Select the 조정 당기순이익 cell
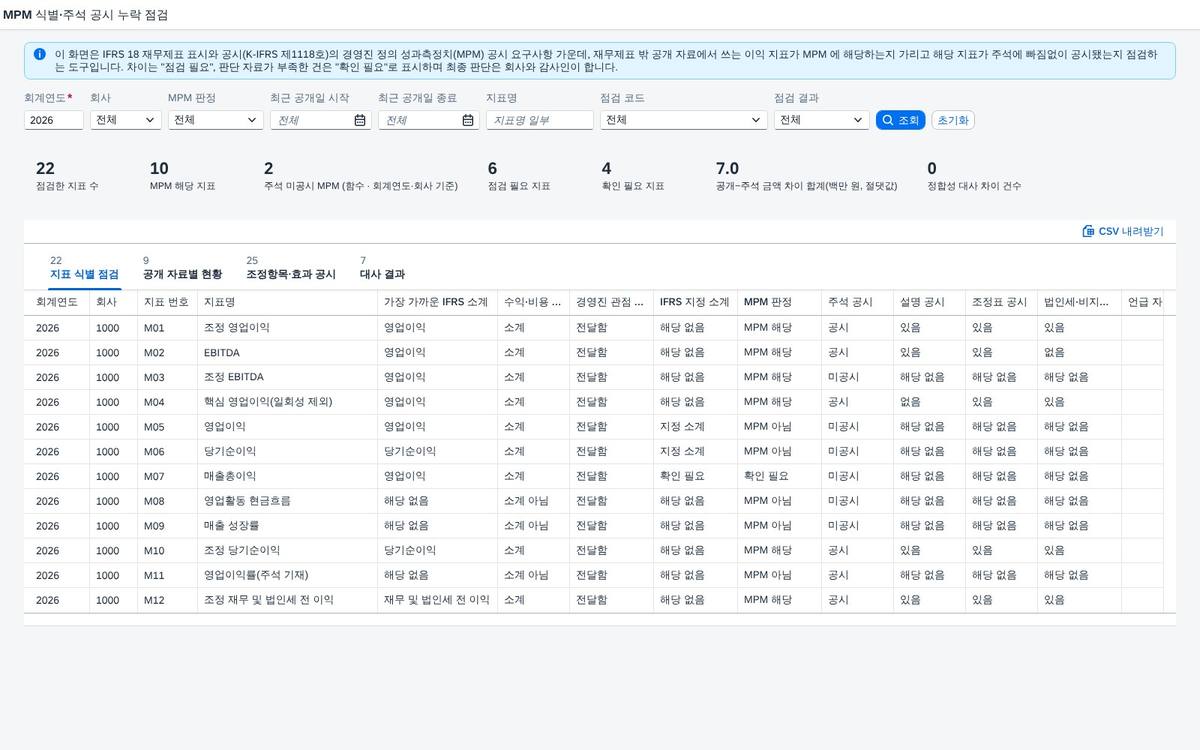 pos(287,551)
